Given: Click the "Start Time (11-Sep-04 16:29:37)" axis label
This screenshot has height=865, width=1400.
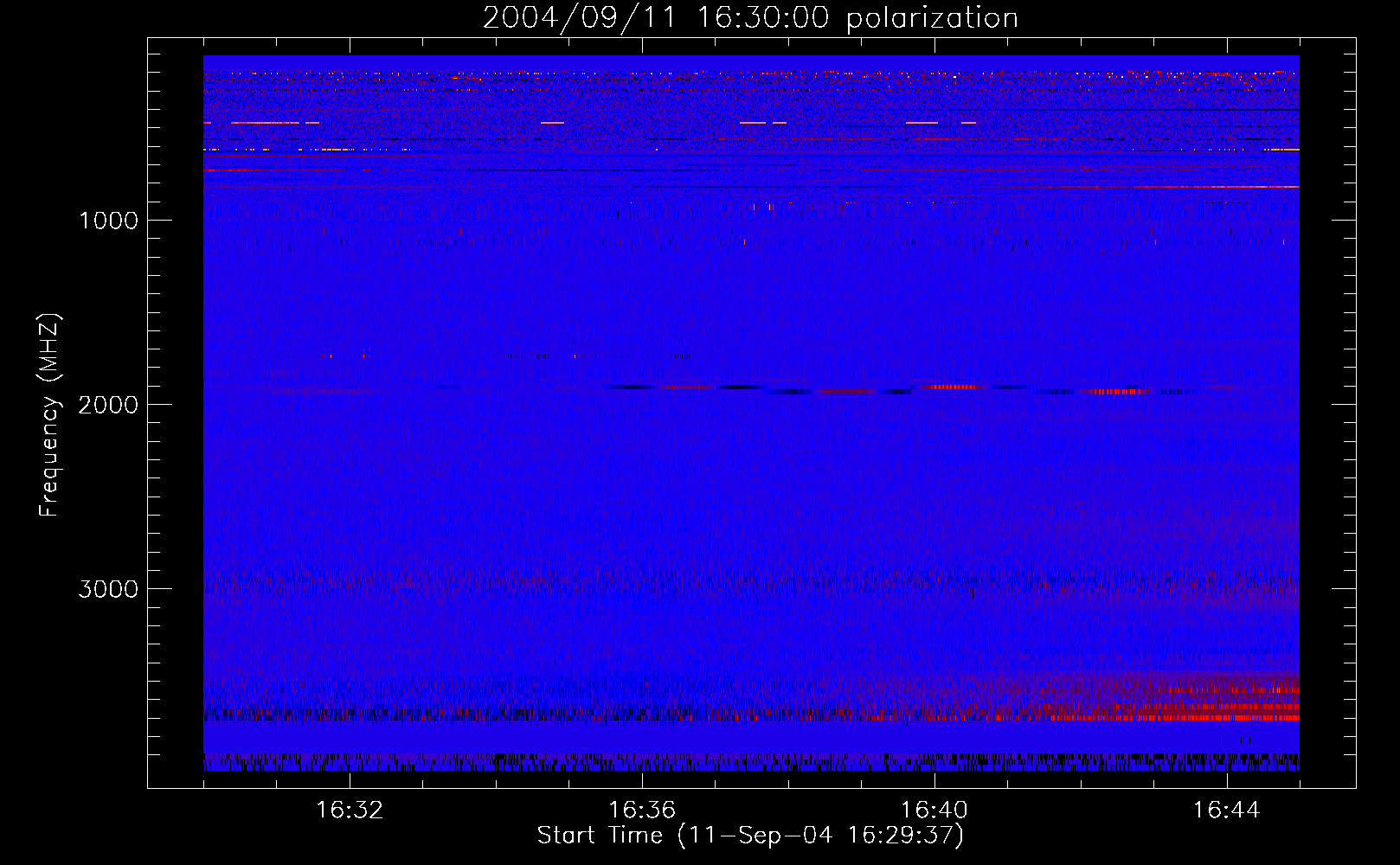Looking at the screenshot, I should click(750, 836).
